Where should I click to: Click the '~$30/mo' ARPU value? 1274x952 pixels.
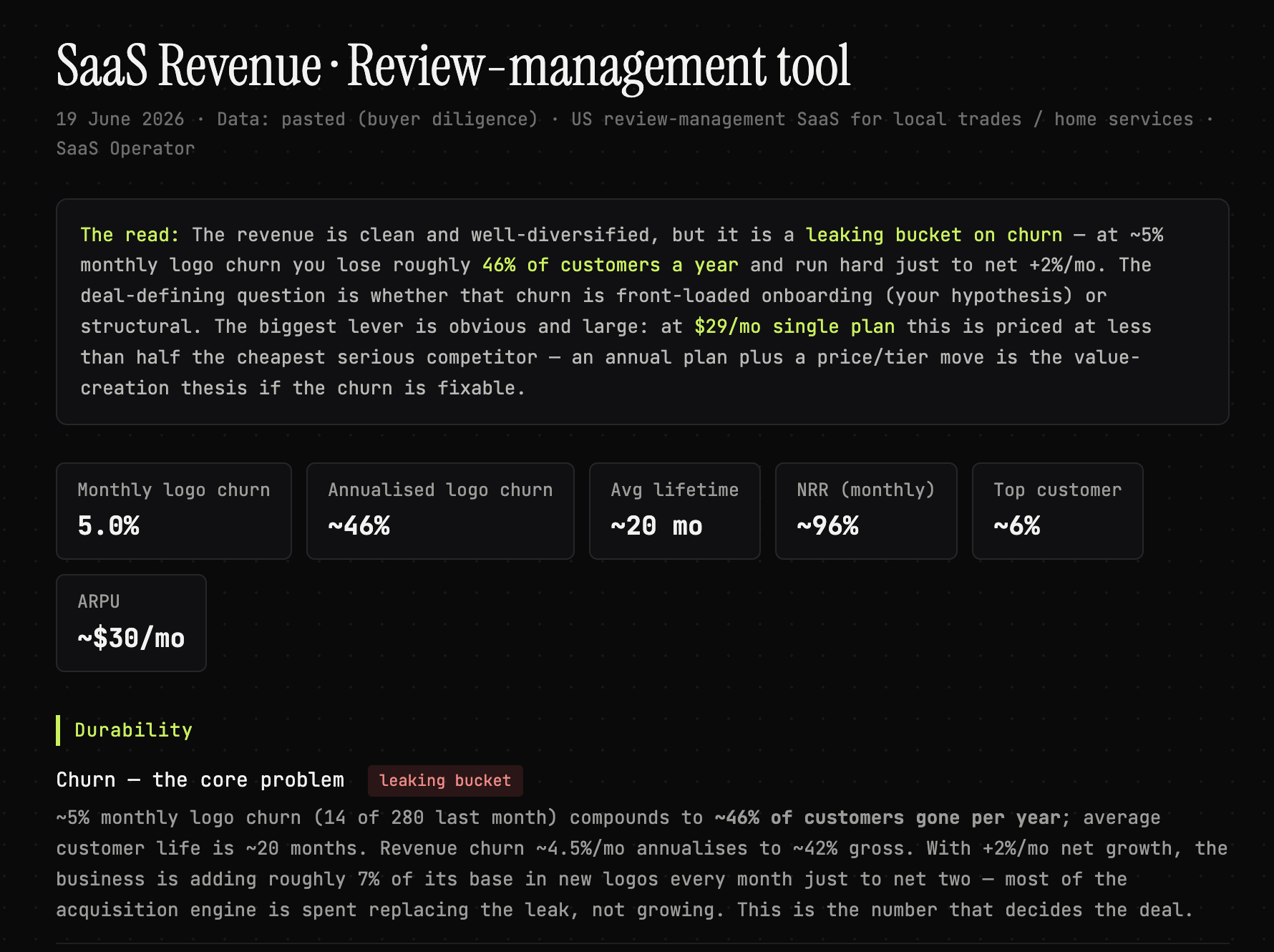132,638
